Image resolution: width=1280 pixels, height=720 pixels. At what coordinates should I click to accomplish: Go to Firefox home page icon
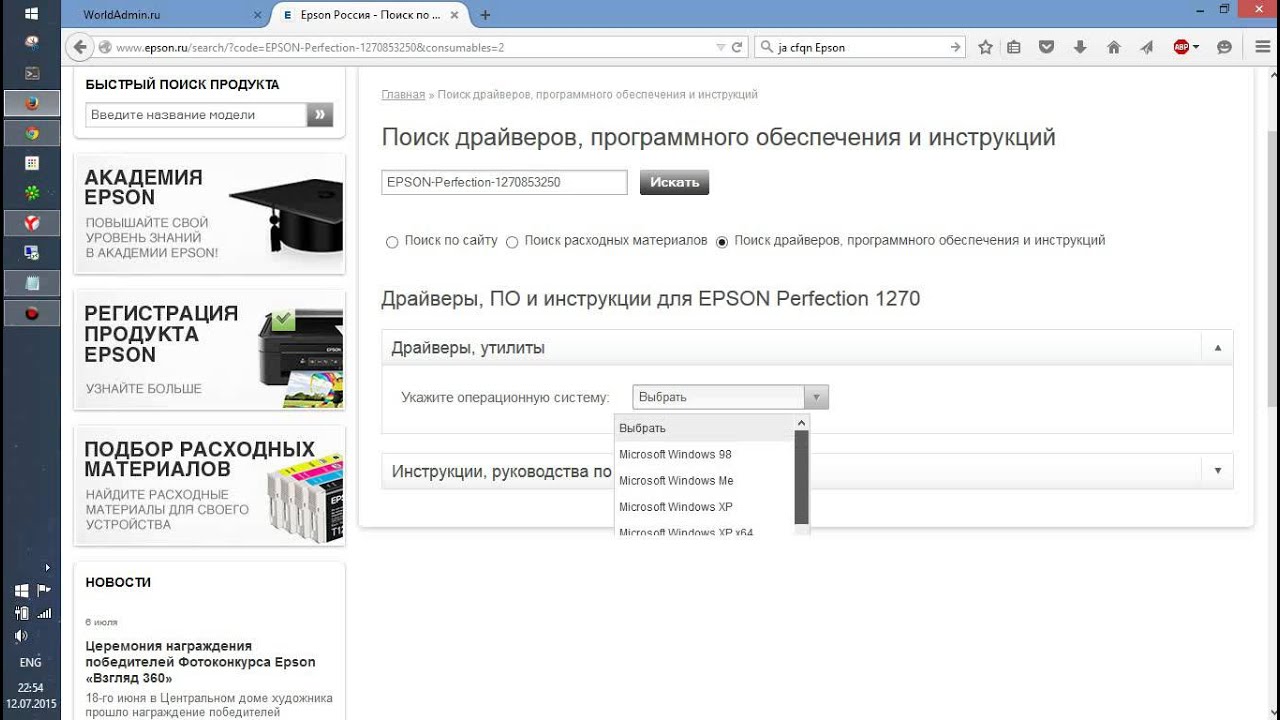(1114, 47)
